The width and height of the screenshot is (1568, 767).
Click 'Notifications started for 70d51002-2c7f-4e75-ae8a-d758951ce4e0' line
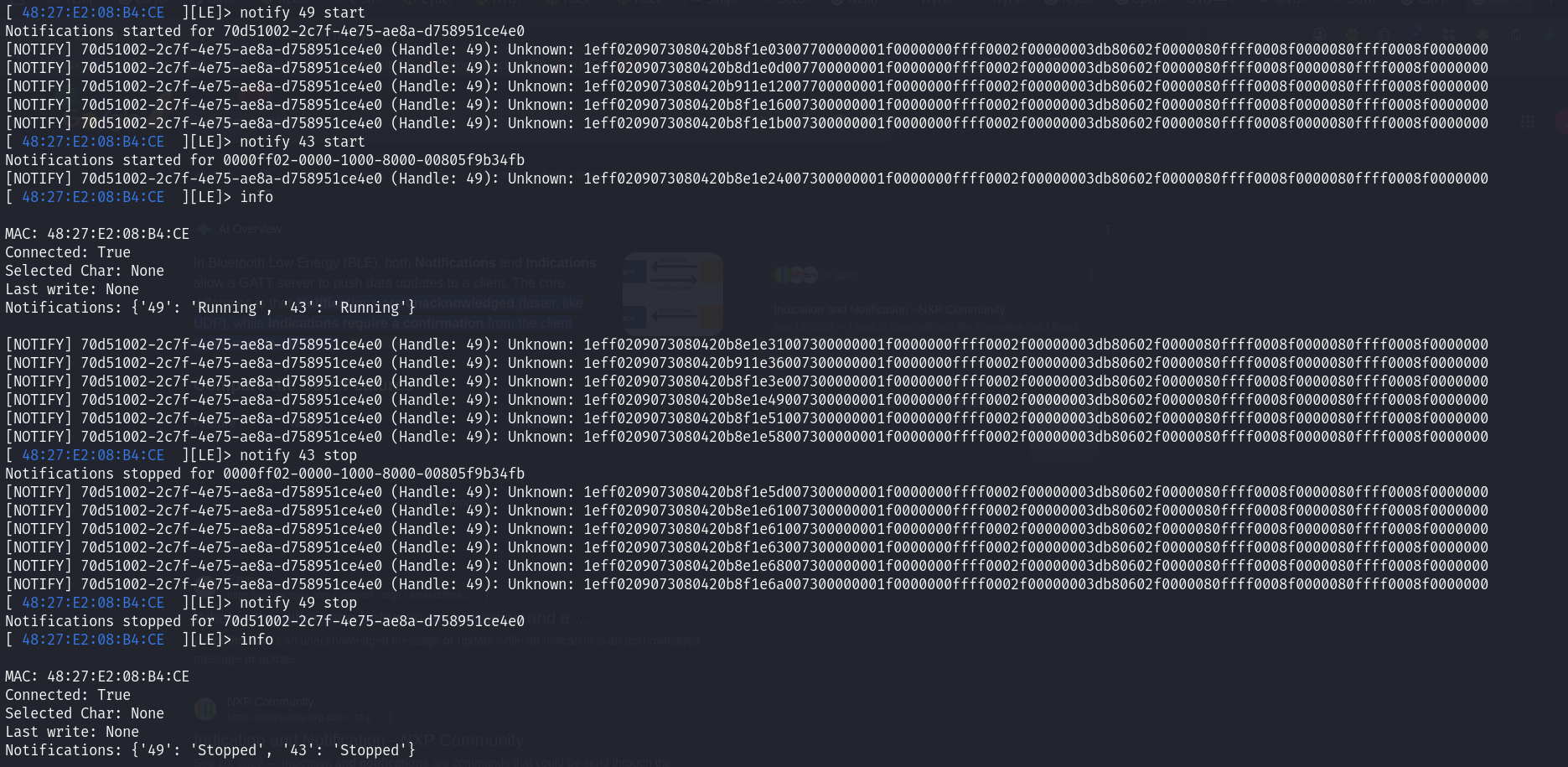[x=265, y=31]
